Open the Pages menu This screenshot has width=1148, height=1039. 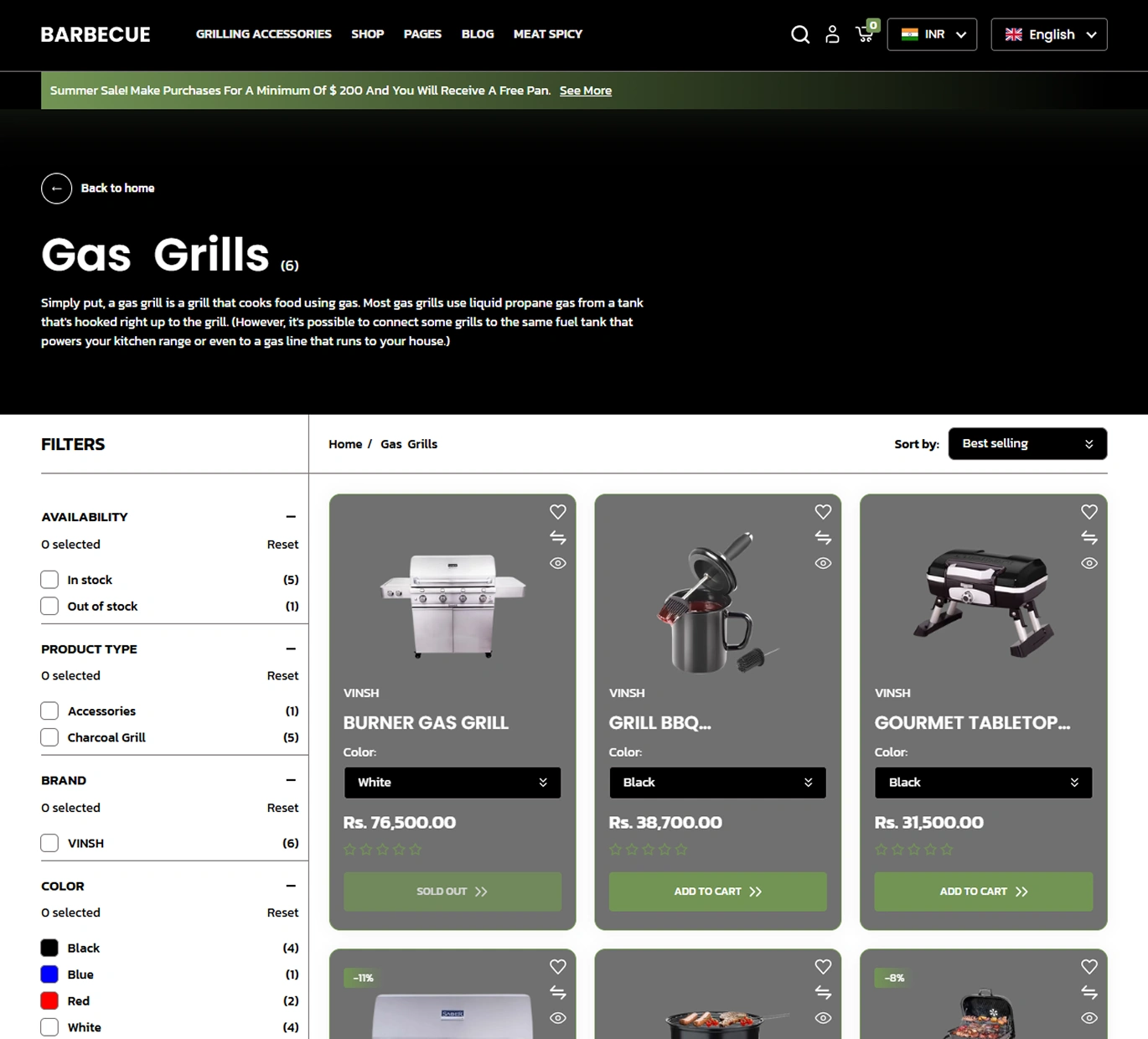click(422, 34)
